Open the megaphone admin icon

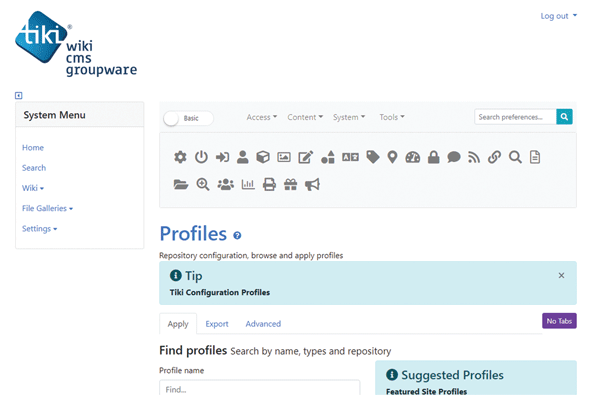pyautogui.click(x=312, y=184)
